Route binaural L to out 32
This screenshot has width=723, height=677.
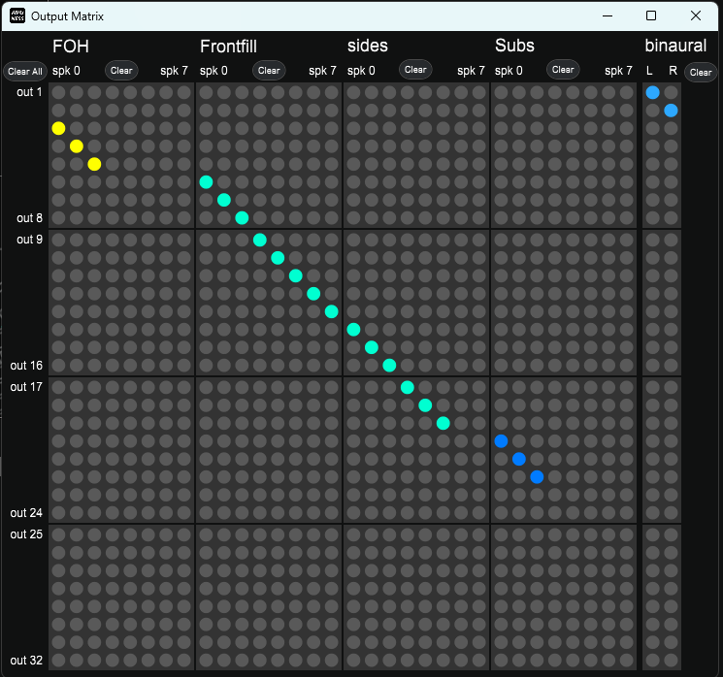point(653,660)
